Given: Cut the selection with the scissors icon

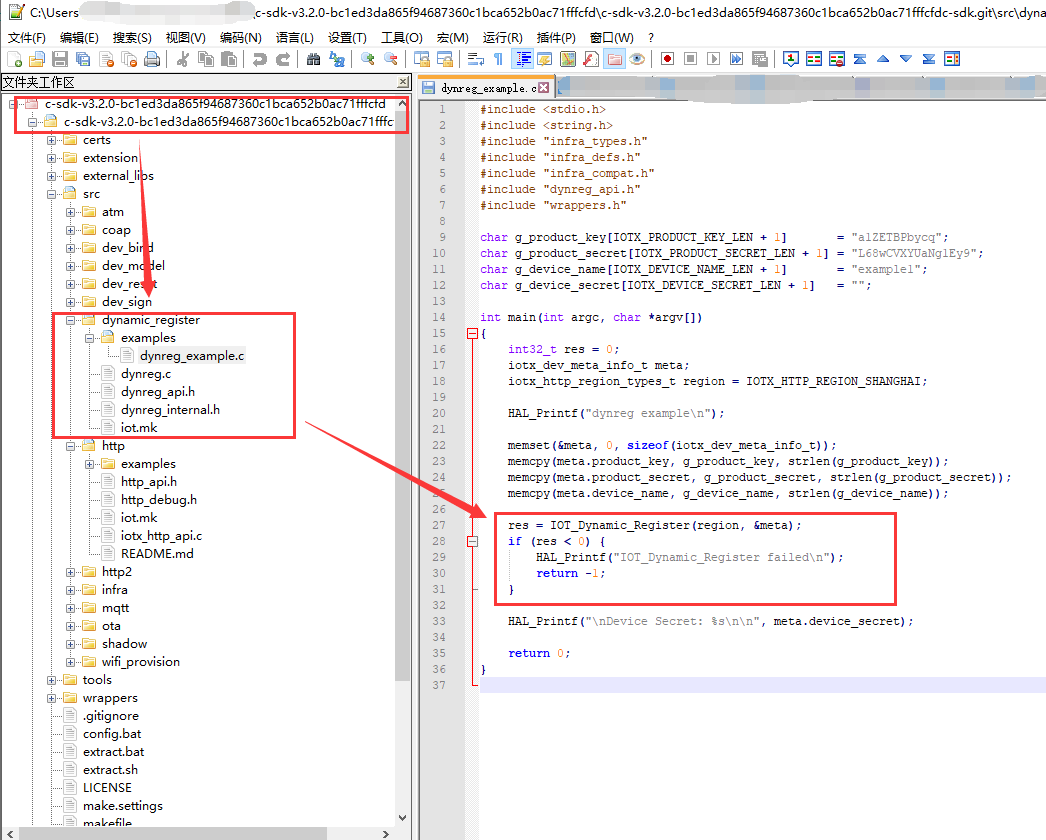Looking at the screenshot, I should tap(182, 59).
